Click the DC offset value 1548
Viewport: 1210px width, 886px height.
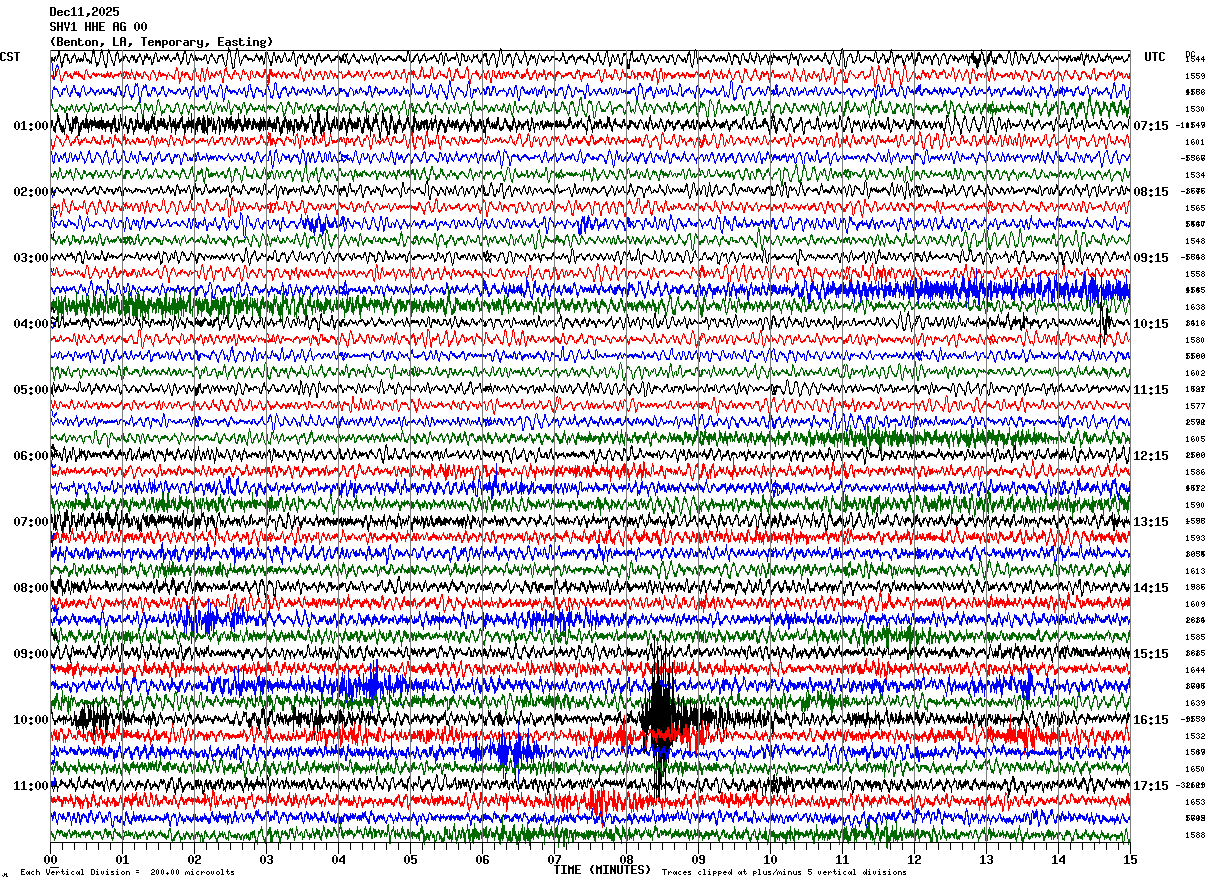pos(1195,241)
